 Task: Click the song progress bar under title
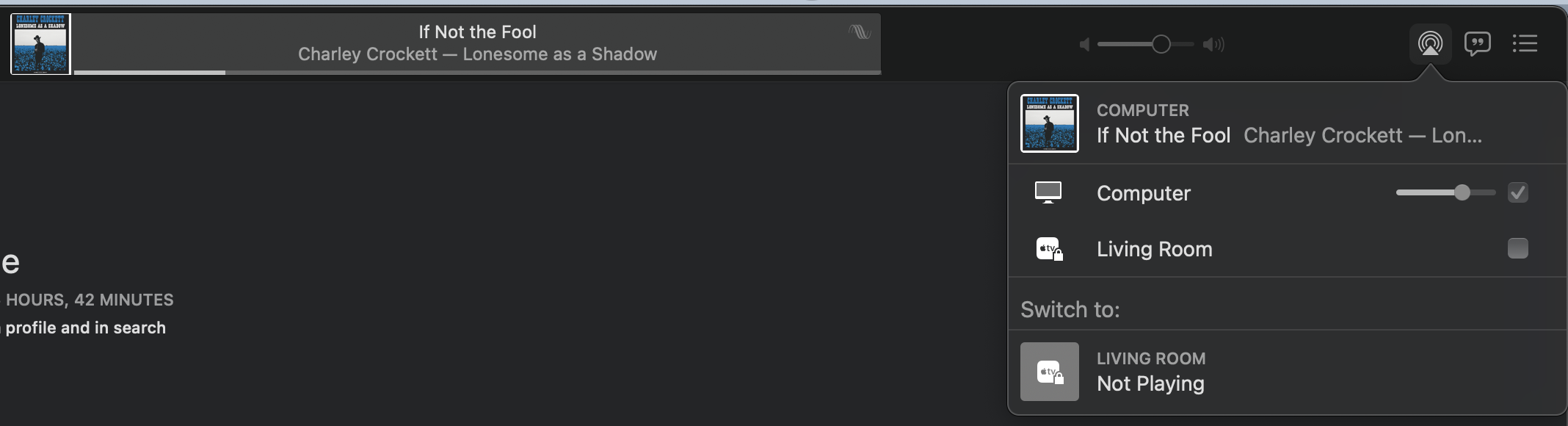point(477,72)
